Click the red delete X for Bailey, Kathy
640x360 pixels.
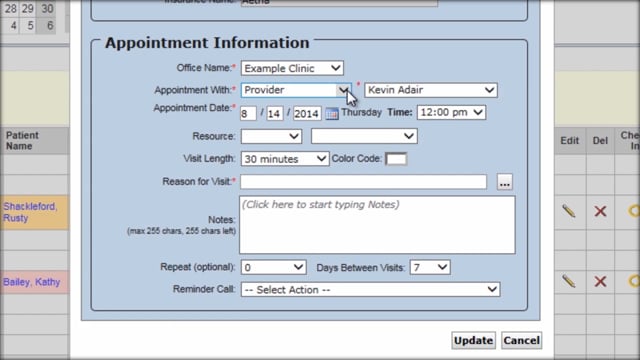(x=600, y=281)
